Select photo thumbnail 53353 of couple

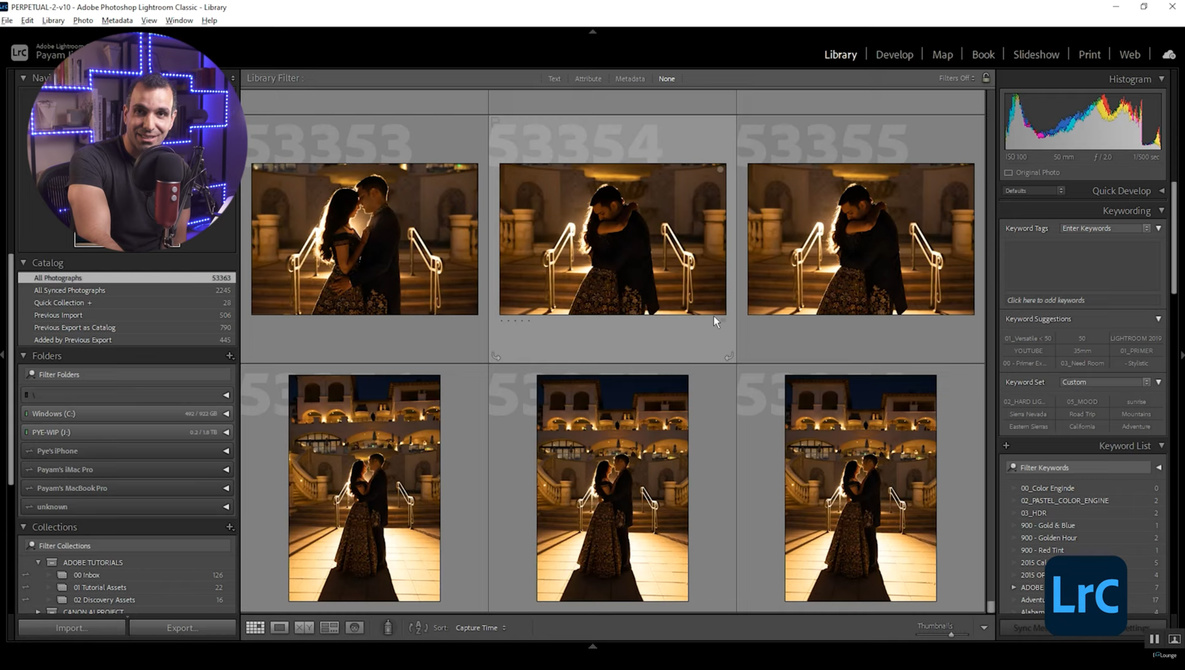pyautogui.click(x=364, y=239)
